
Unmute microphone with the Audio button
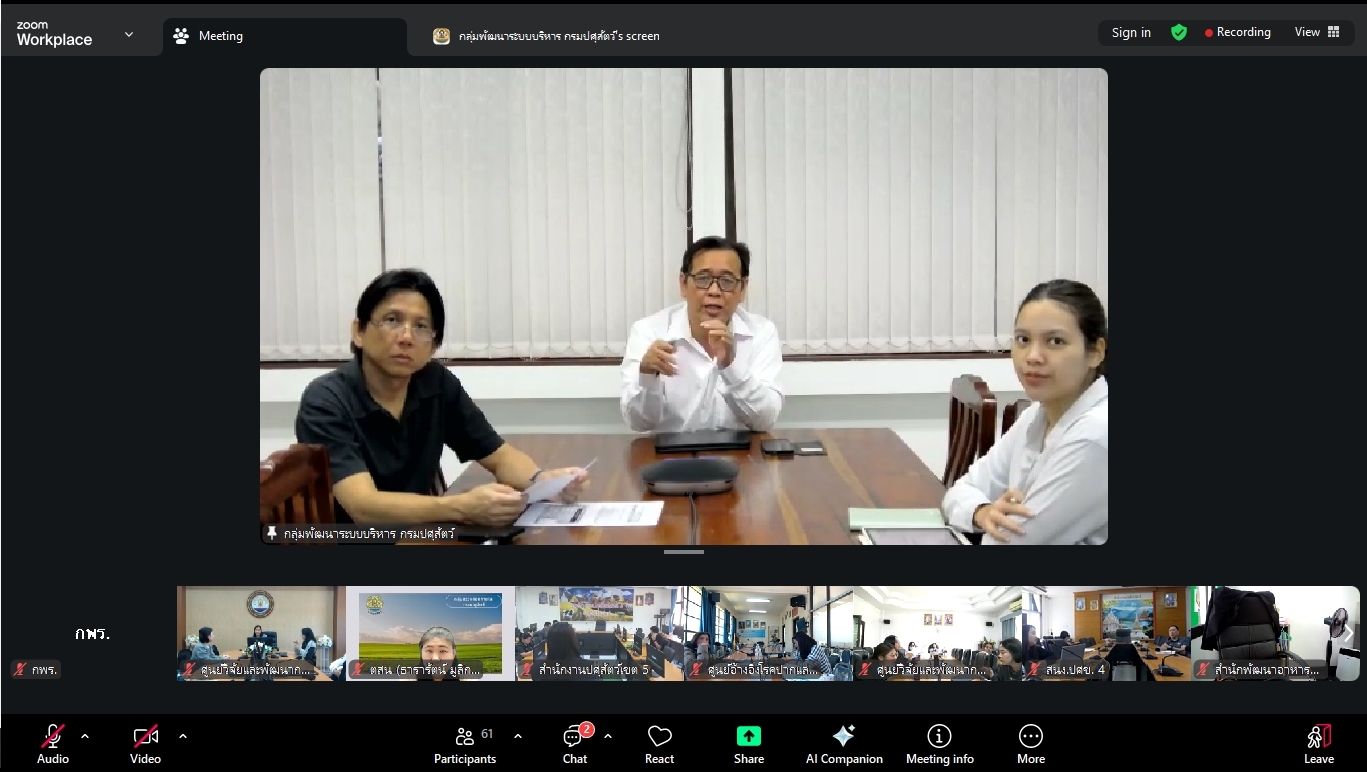(x=53, y=745)
